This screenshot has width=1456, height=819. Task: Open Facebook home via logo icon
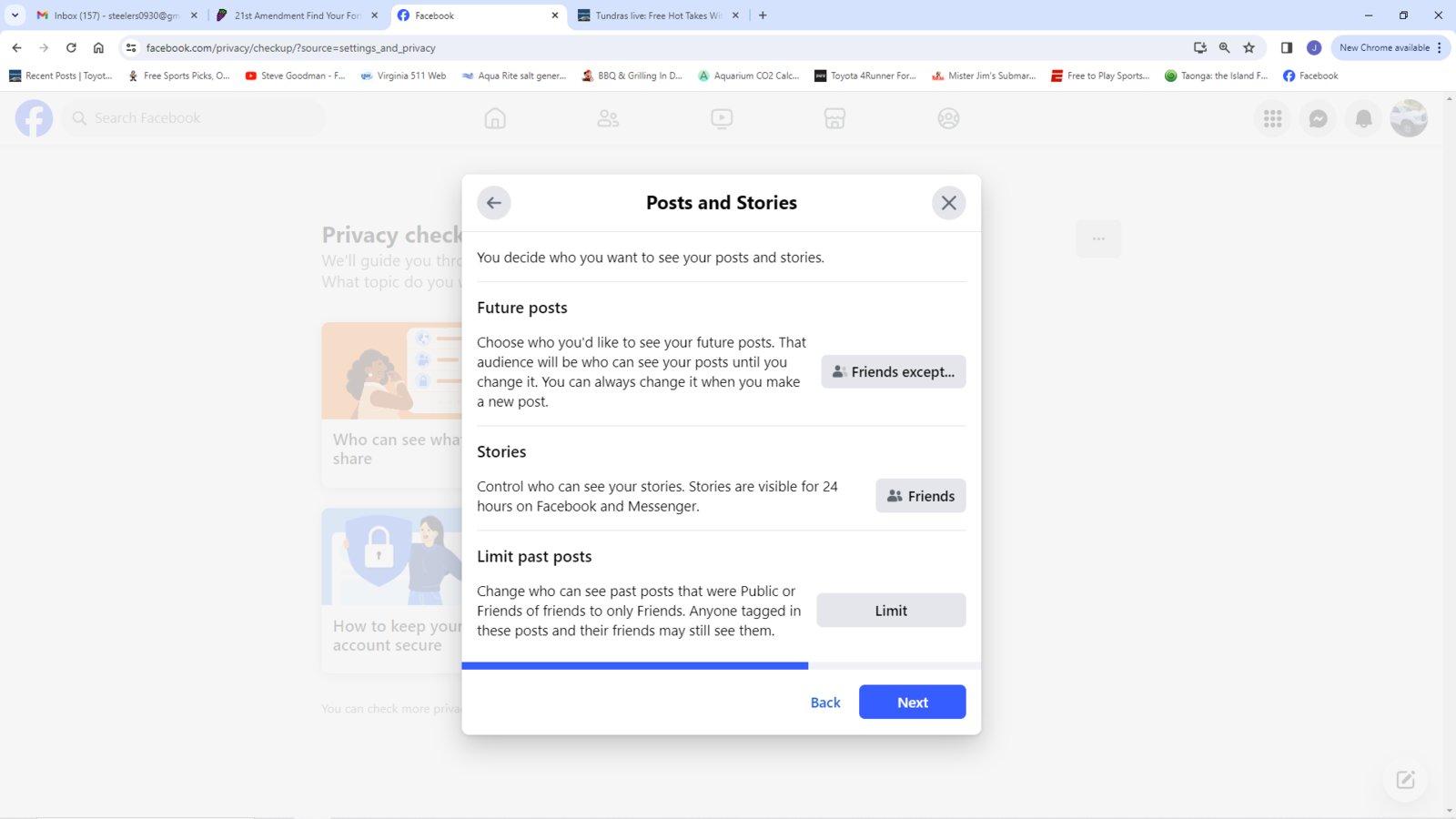coord(34,118)
